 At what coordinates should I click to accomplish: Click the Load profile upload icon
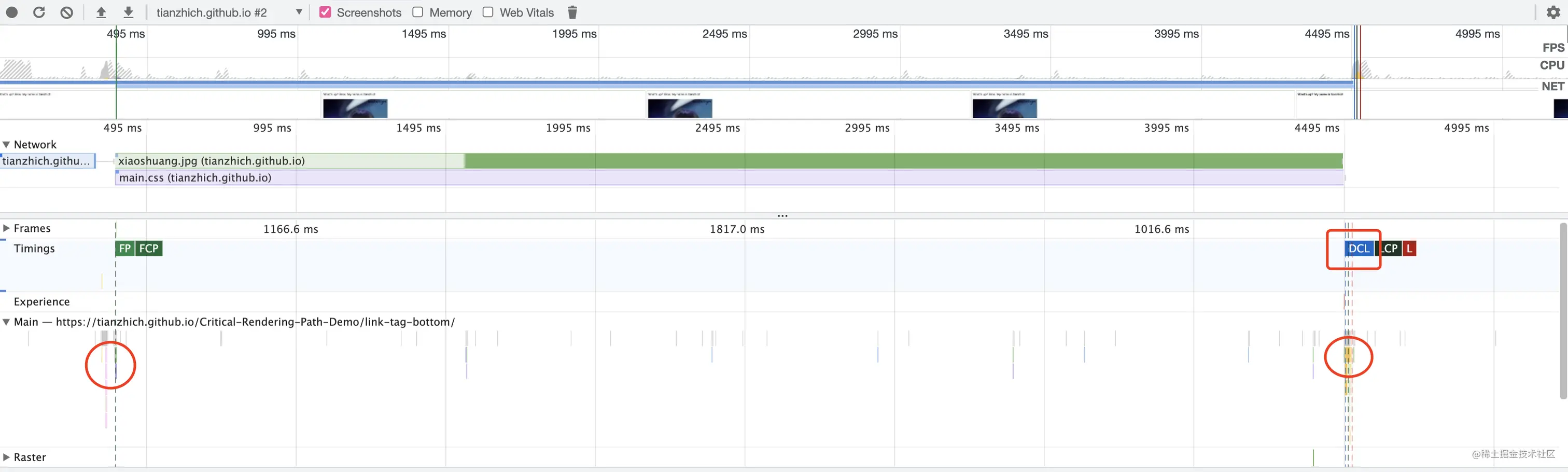(101, 12)
